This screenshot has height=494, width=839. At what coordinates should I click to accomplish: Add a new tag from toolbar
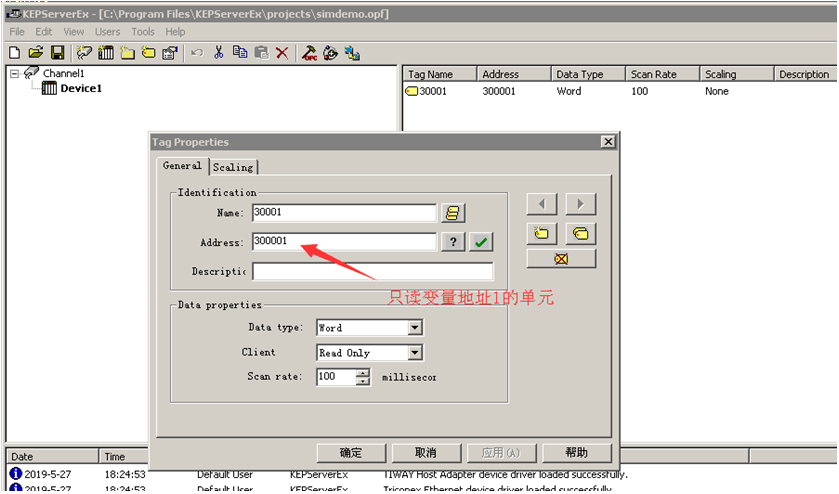click(148, 52)
